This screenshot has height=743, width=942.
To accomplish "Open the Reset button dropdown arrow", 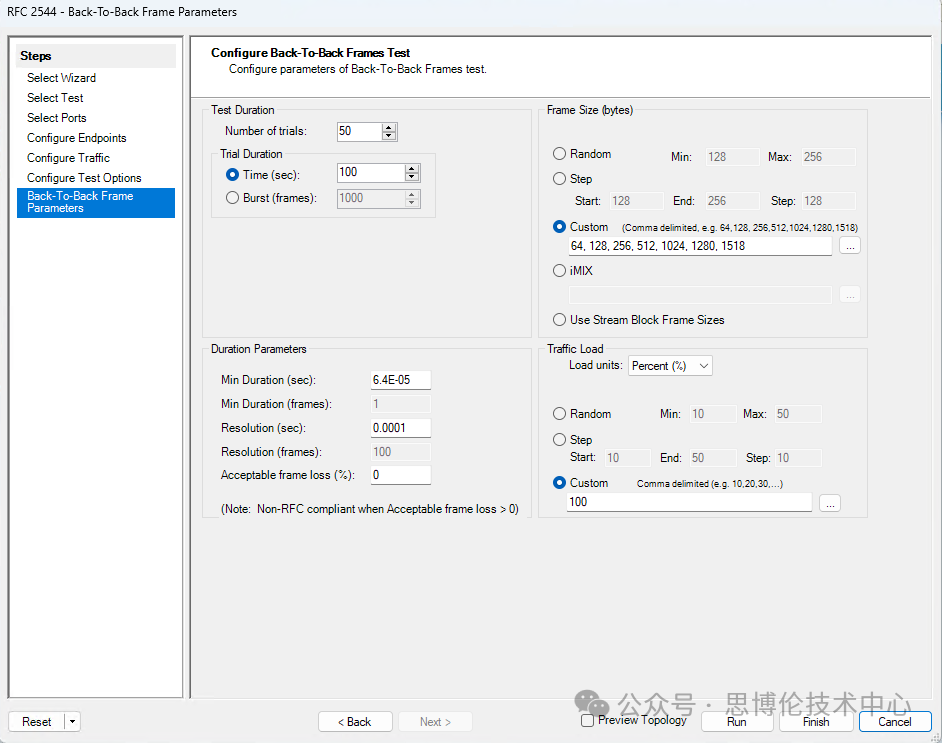I will pos(73,722).
